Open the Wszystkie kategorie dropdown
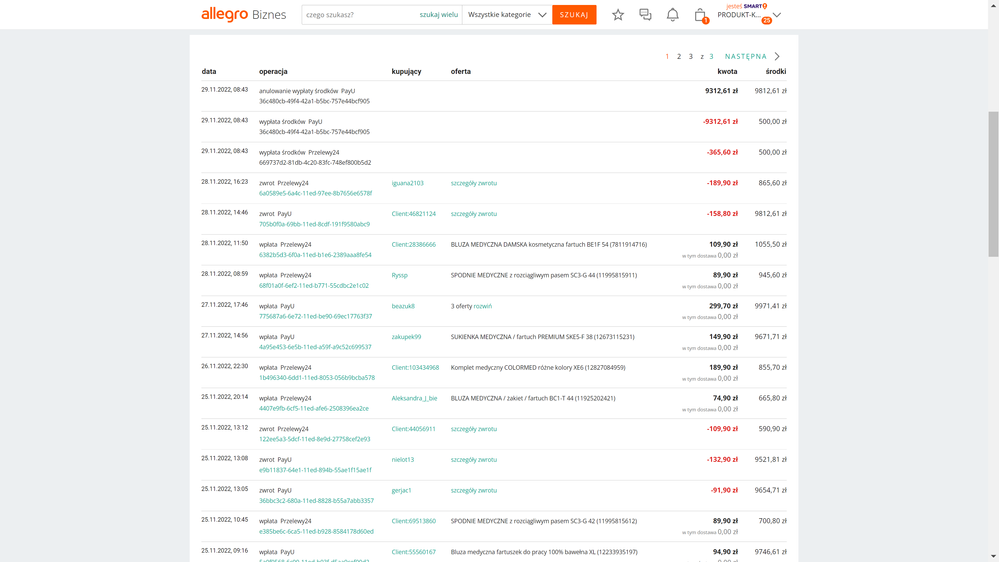Viewport: 999px width, 562px height. pos(507,15)
